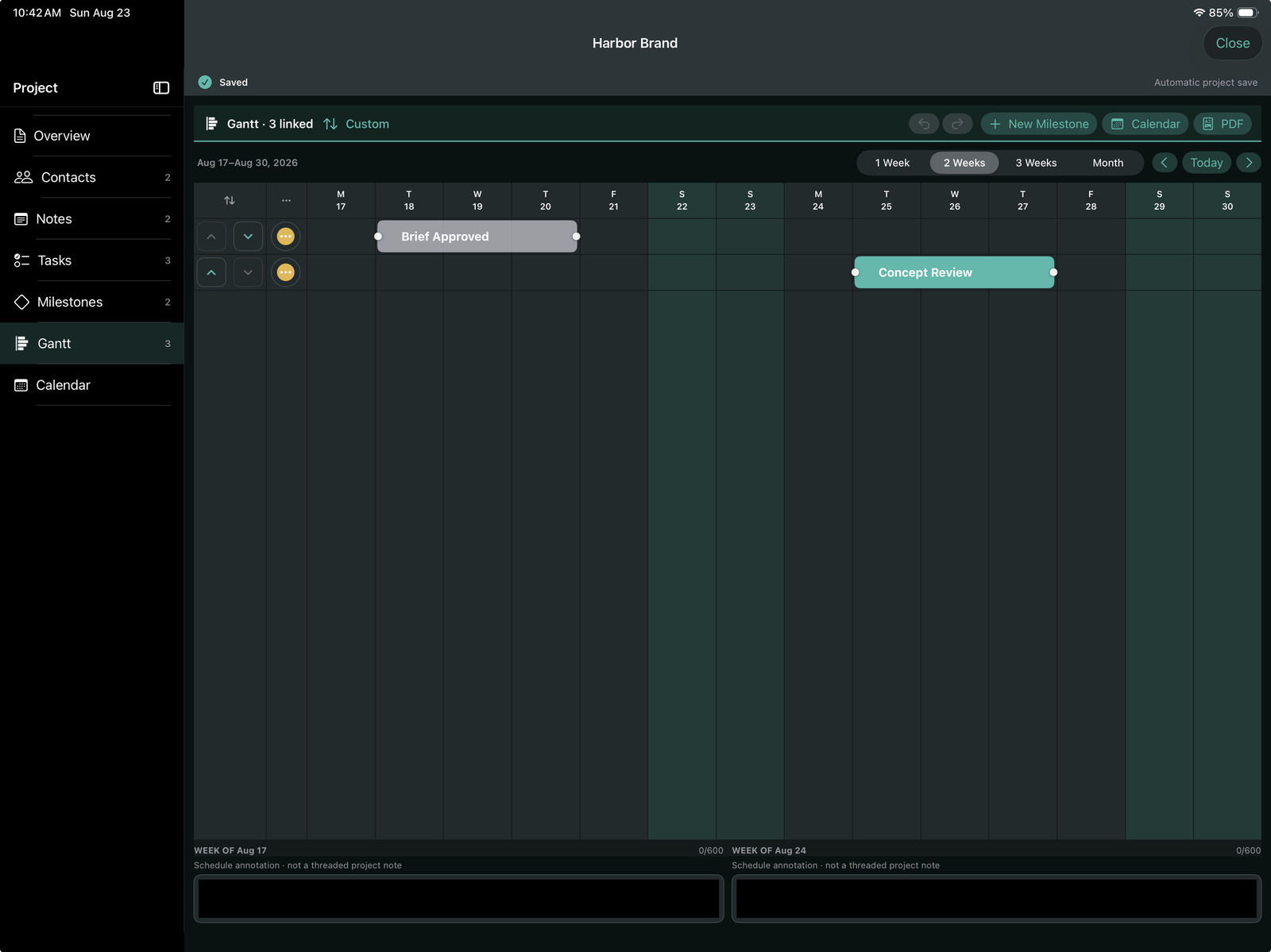Viewport: 1271px width, 952px height.
Task: Click Concept Review bar start handle
Action: click(856, 272)
